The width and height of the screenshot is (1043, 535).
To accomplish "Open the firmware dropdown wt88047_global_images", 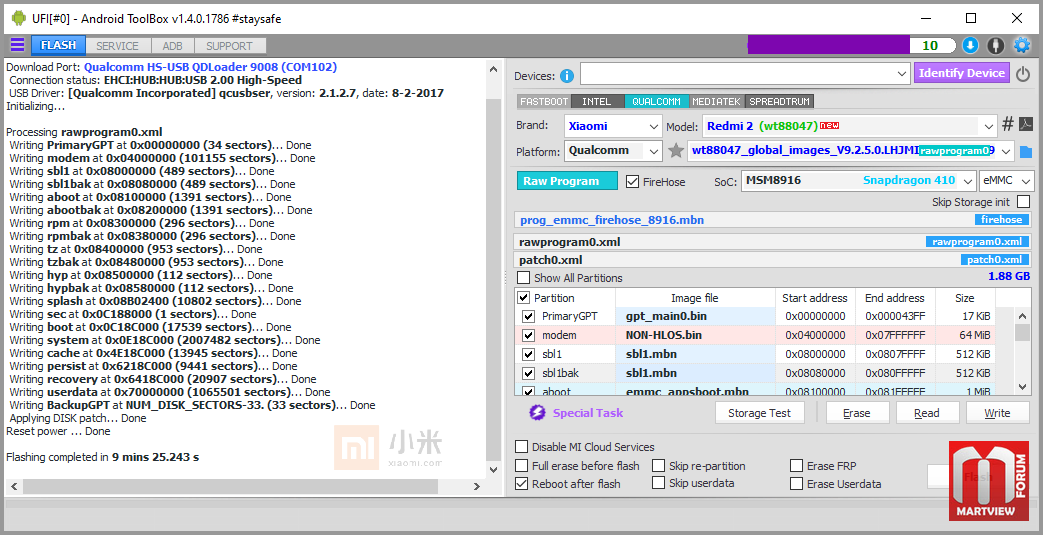I will (851, 150).
